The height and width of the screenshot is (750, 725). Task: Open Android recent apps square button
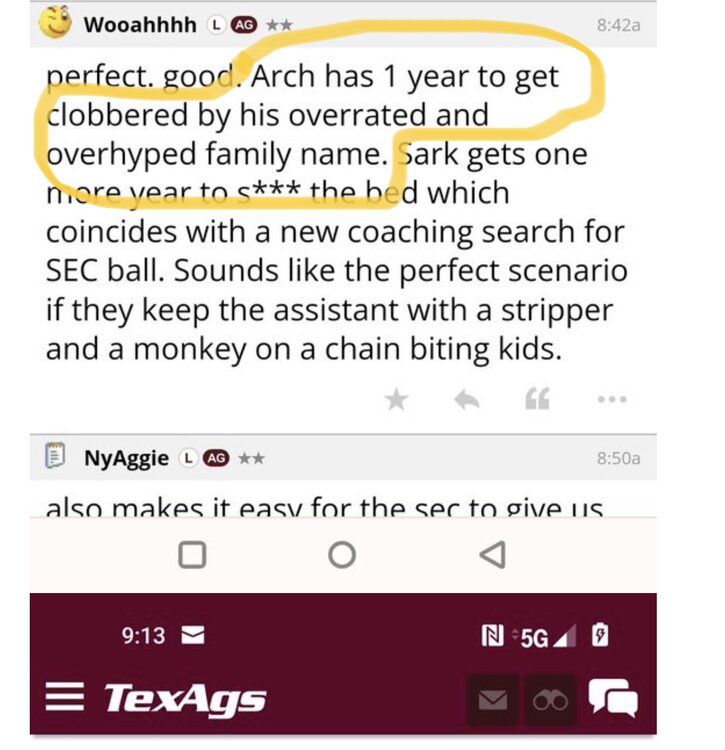pos(192,554)
